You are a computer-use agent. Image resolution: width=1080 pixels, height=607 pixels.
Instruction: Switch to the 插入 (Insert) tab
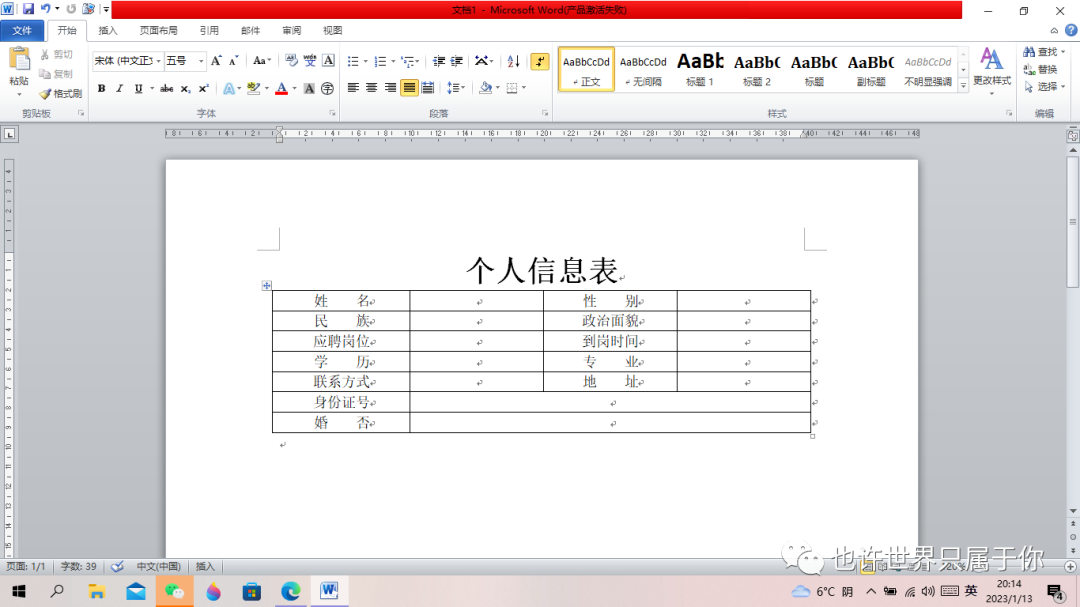[x=108, y=31]
